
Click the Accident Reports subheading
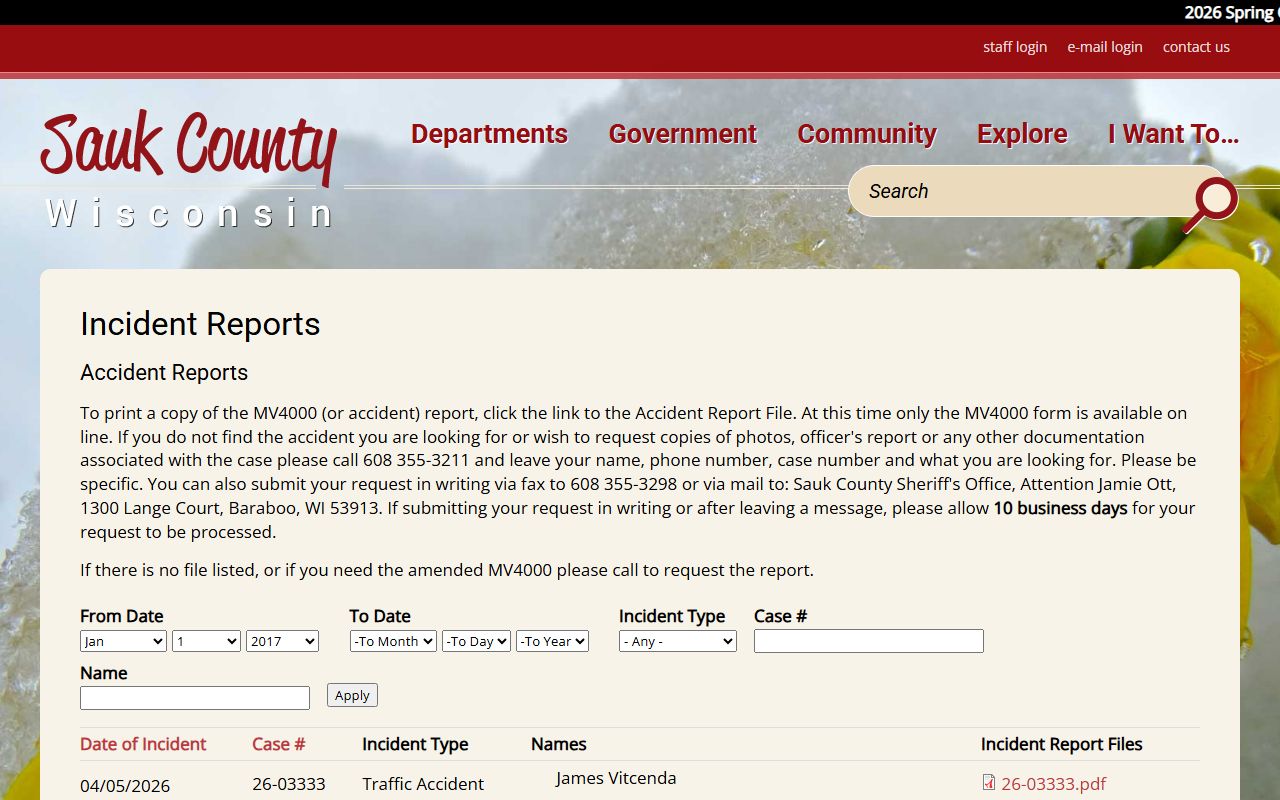coord(164,372)
